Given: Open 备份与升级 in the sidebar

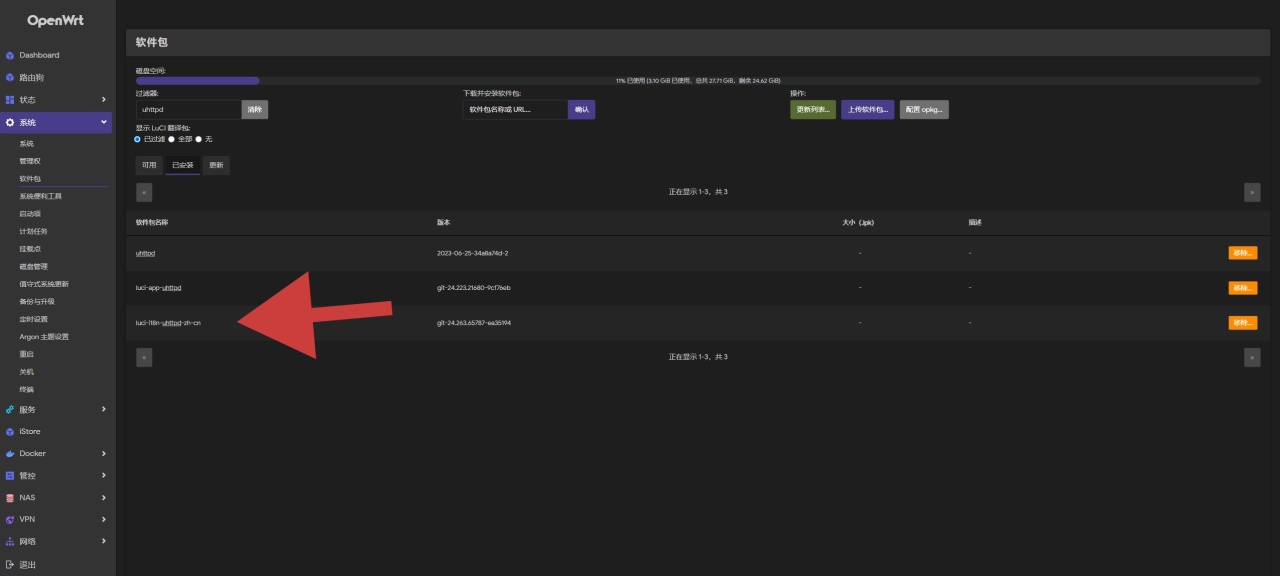Looking at the screenshot, I should [x=37, y=301].
